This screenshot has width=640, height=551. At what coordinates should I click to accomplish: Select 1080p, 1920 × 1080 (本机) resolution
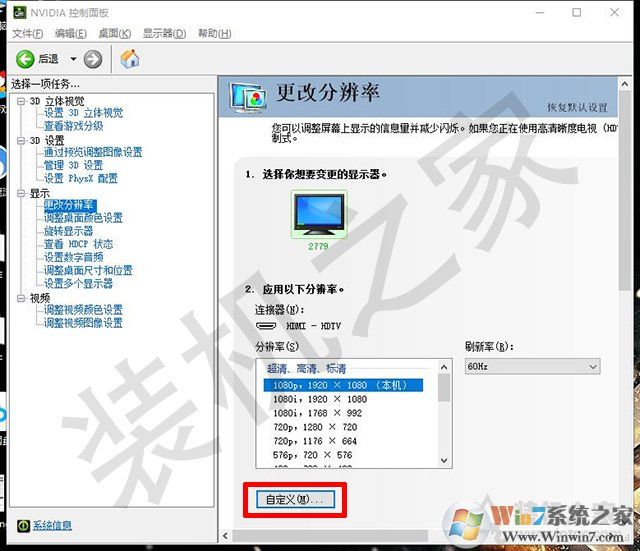coord(343,385)
